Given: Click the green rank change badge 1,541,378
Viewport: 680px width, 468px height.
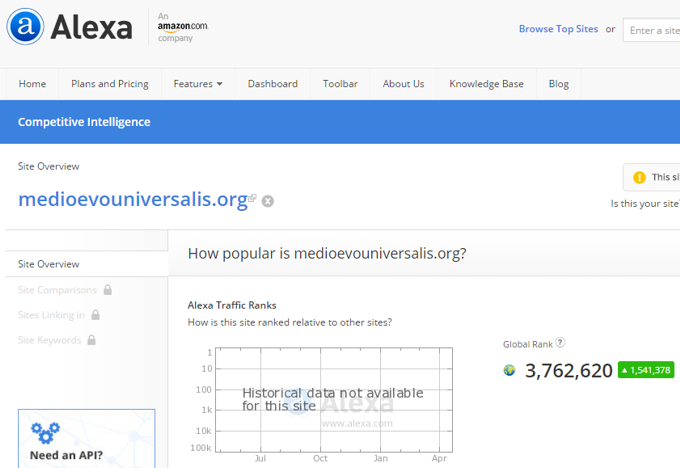Looking at the screenshot, I should click(646, 370).
